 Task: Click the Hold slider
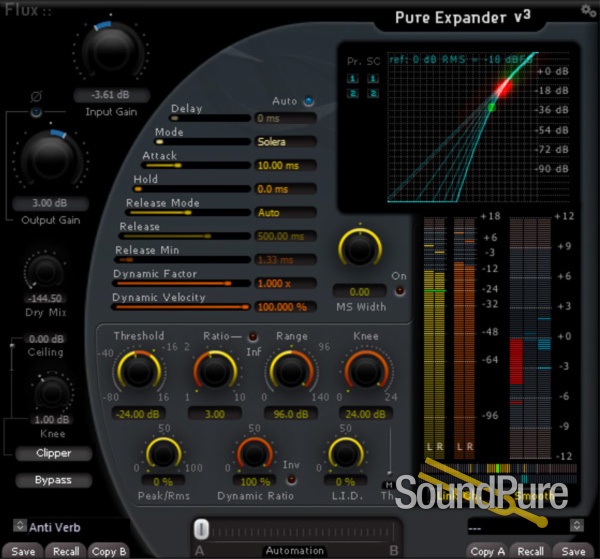(x=191, y=189)
